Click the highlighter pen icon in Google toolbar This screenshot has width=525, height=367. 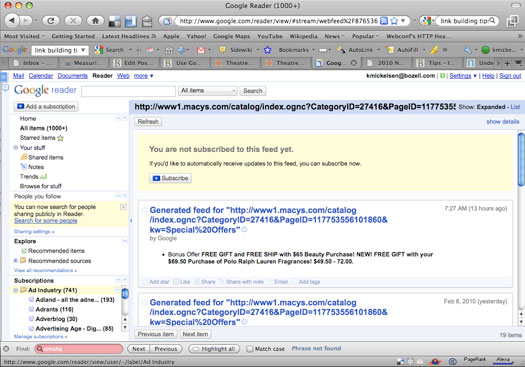(434, 50)
